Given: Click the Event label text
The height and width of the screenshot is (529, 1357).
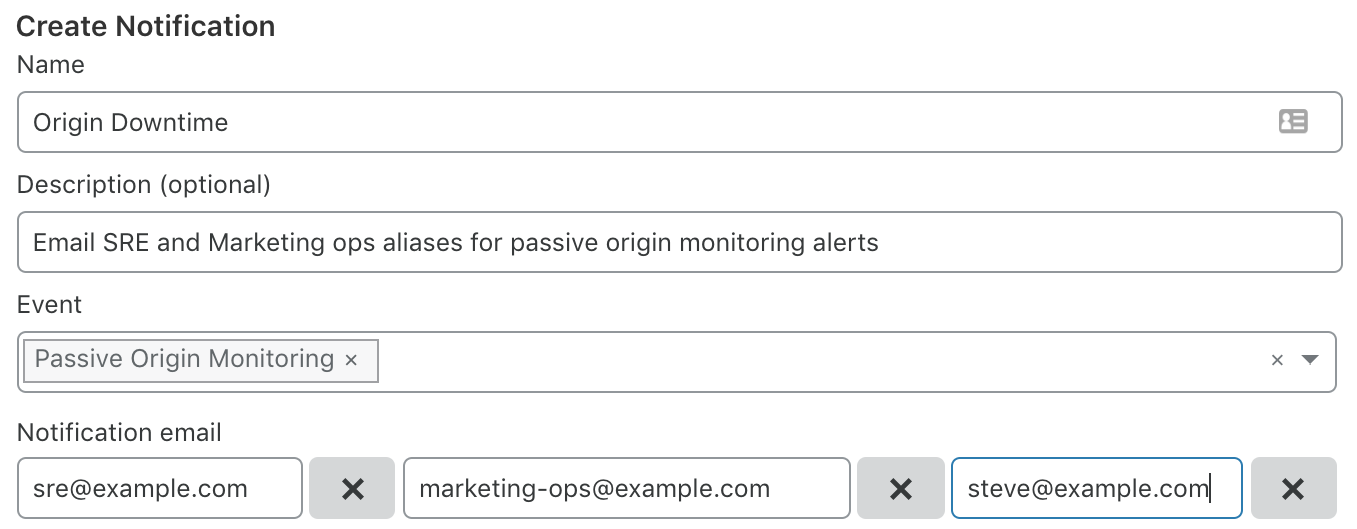Looking at the screenshot, I should point(49,305).
